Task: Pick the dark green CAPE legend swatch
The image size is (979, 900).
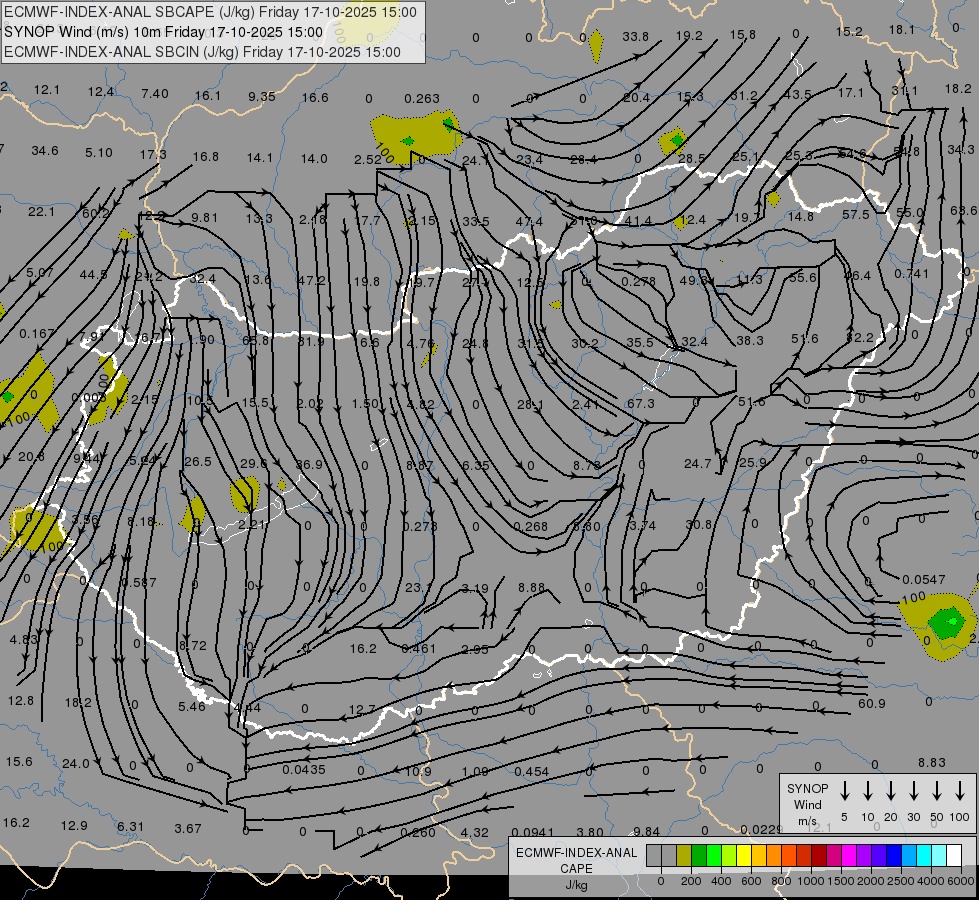Action: point(699,856)
